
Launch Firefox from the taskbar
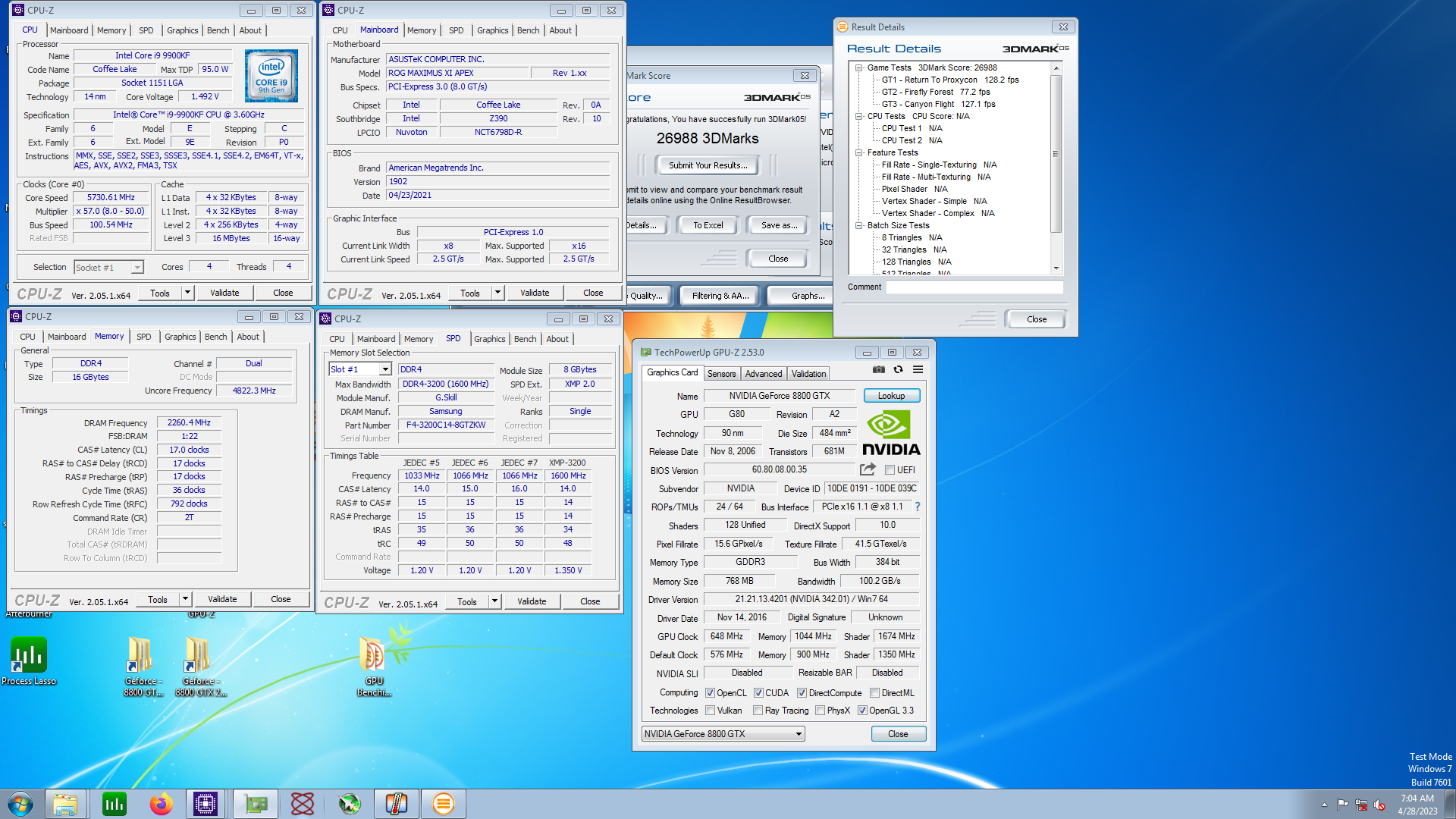(x=161, y=804)
